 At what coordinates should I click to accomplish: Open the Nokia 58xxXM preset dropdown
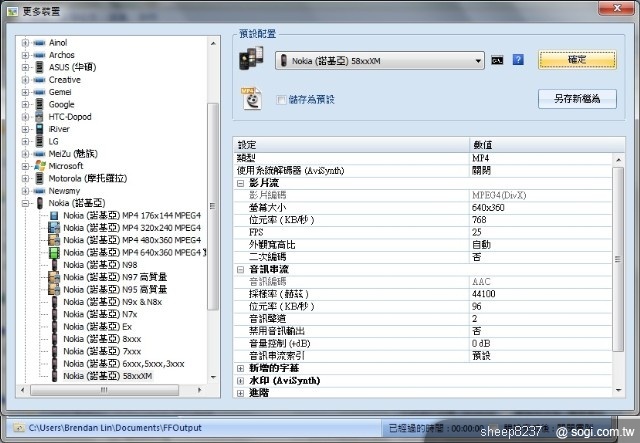(380, 61)
